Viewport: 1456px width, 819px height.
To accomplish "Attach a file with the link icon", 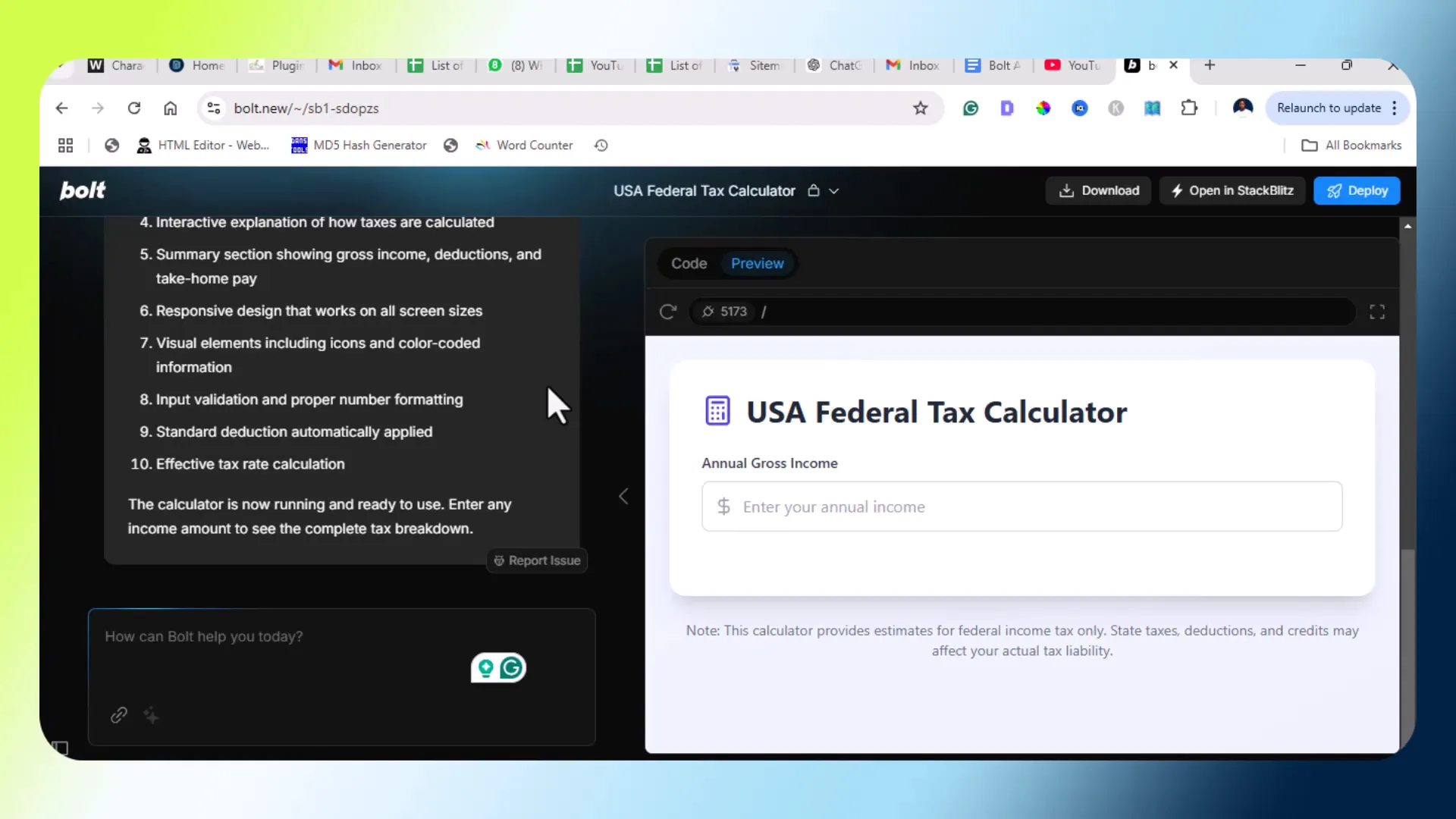I will point(118,715).
